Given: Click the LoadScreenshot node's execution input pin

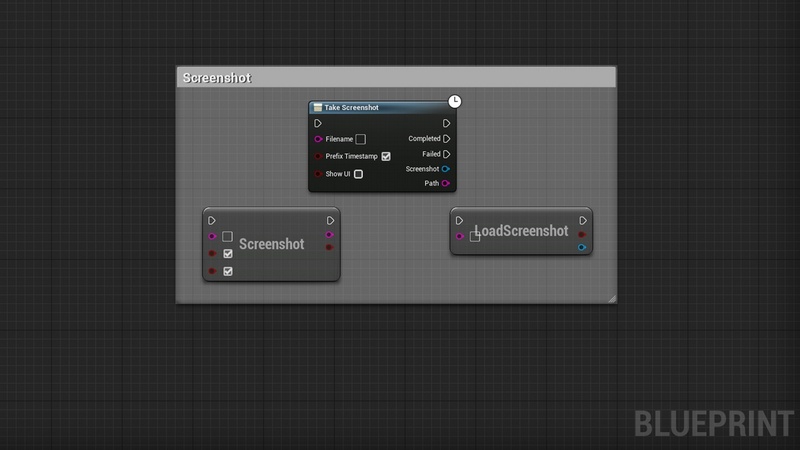Looking at the screenshot, I should [x=460, y=221].
